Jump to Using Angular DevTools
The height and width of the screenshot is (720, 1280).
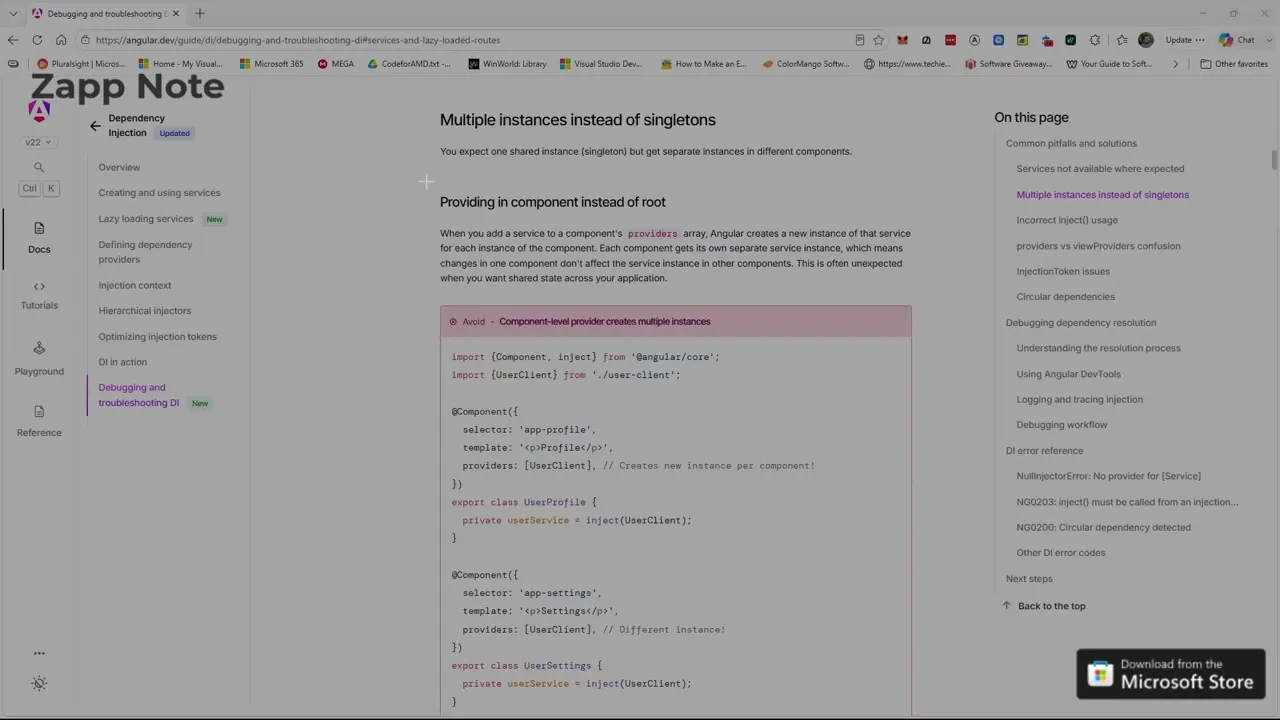coord(1068,374)
